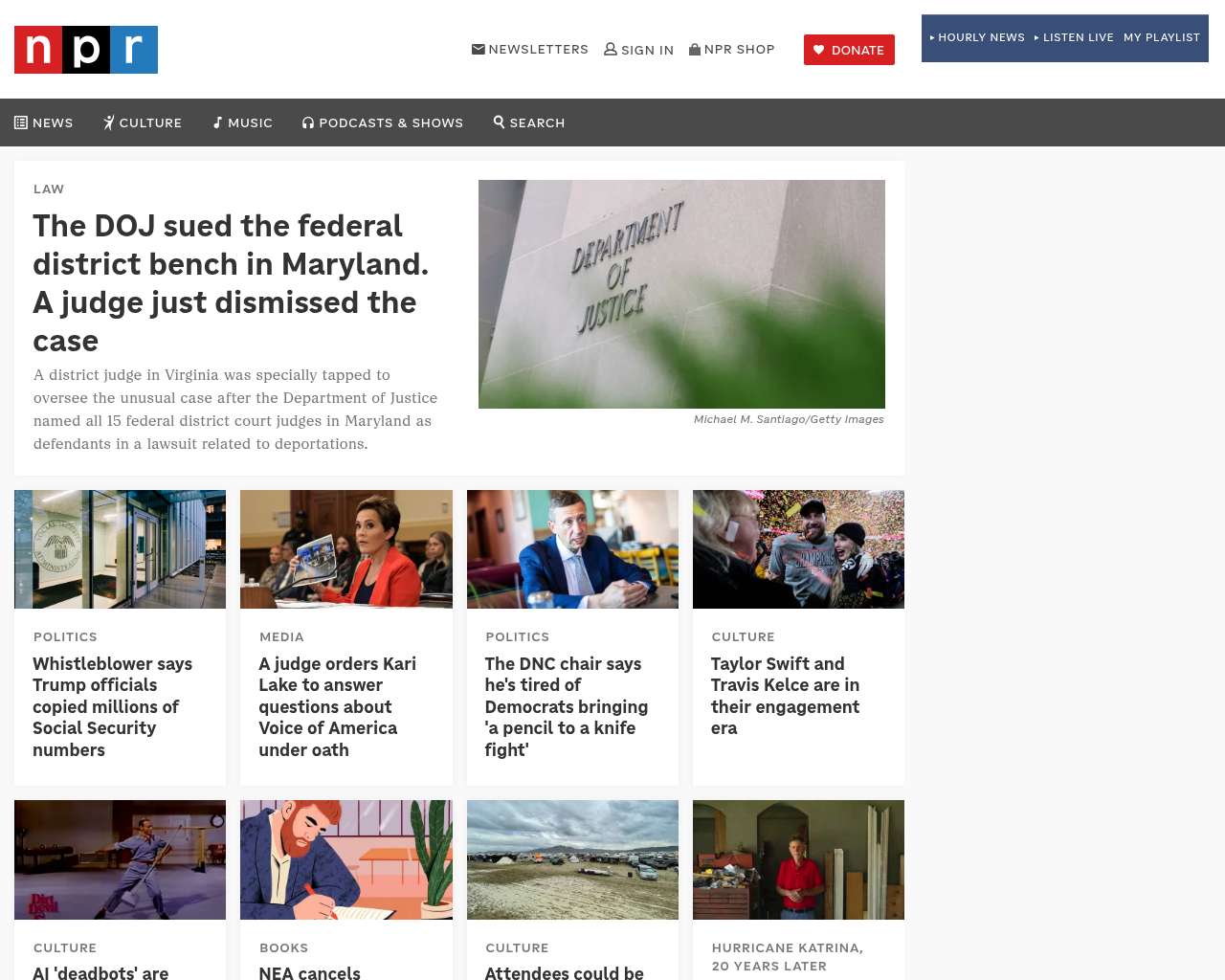
Task: Click the NPR logo
Action: pos(86,50)
